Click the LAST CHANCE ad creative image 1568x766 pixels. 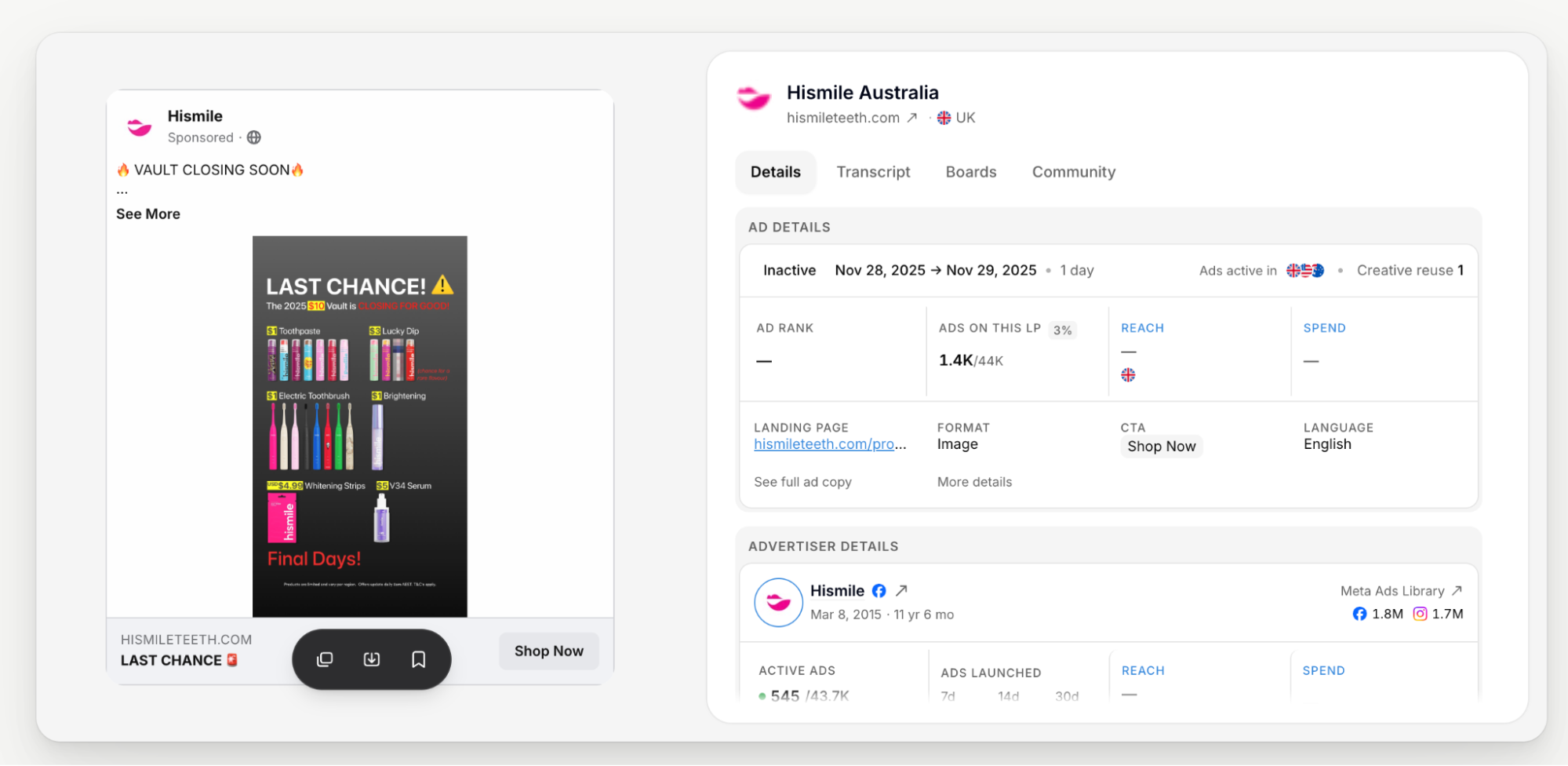point(360,426)
